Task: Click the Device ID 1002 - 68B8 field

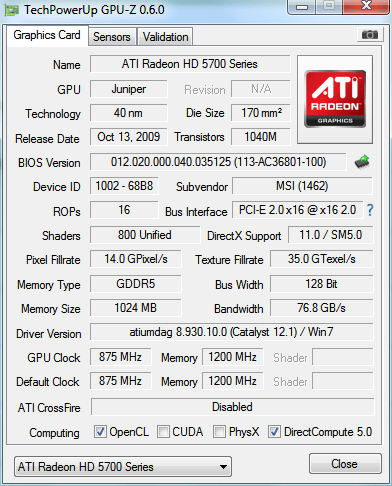Action: [124, 186]
